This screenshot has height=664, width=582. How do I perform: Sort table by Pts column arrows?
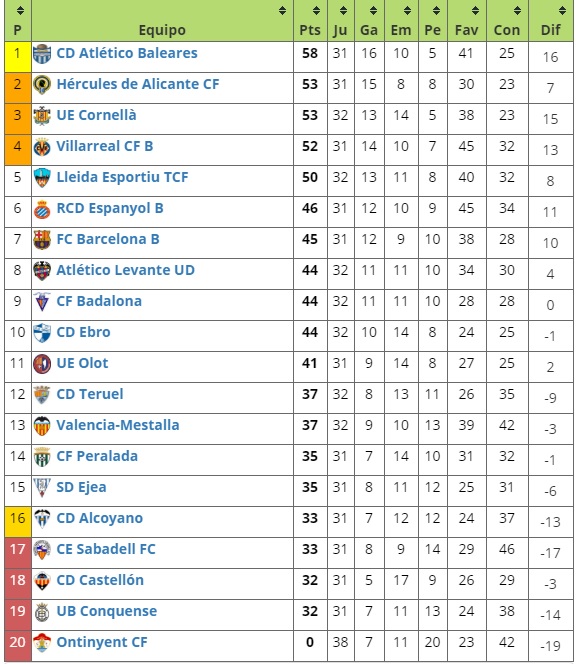tap(316, 11)
